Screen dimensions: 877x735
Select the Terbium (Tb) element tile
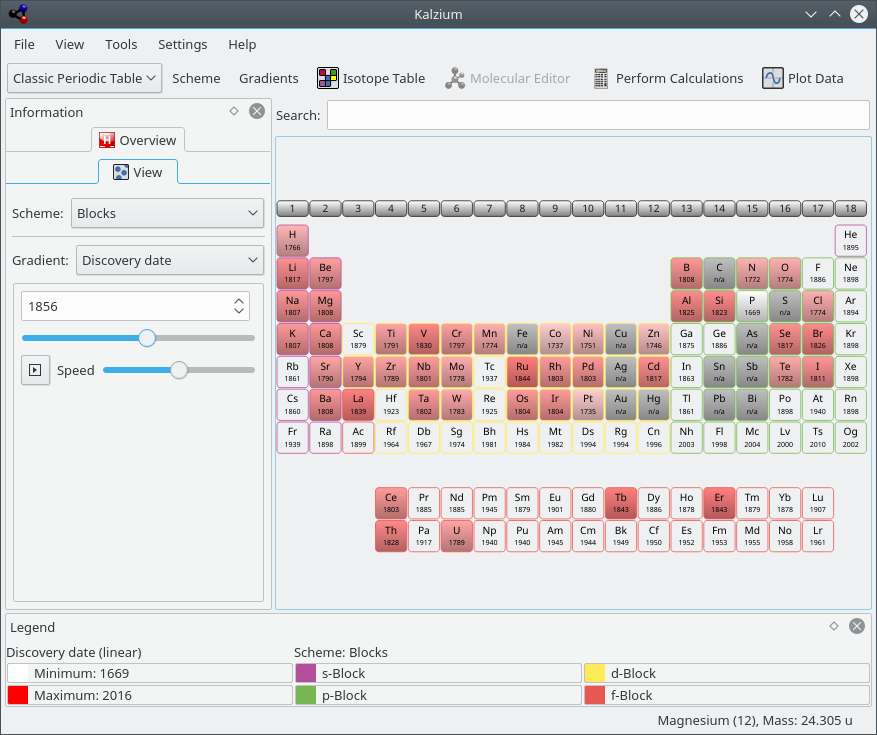click(621, 503)
